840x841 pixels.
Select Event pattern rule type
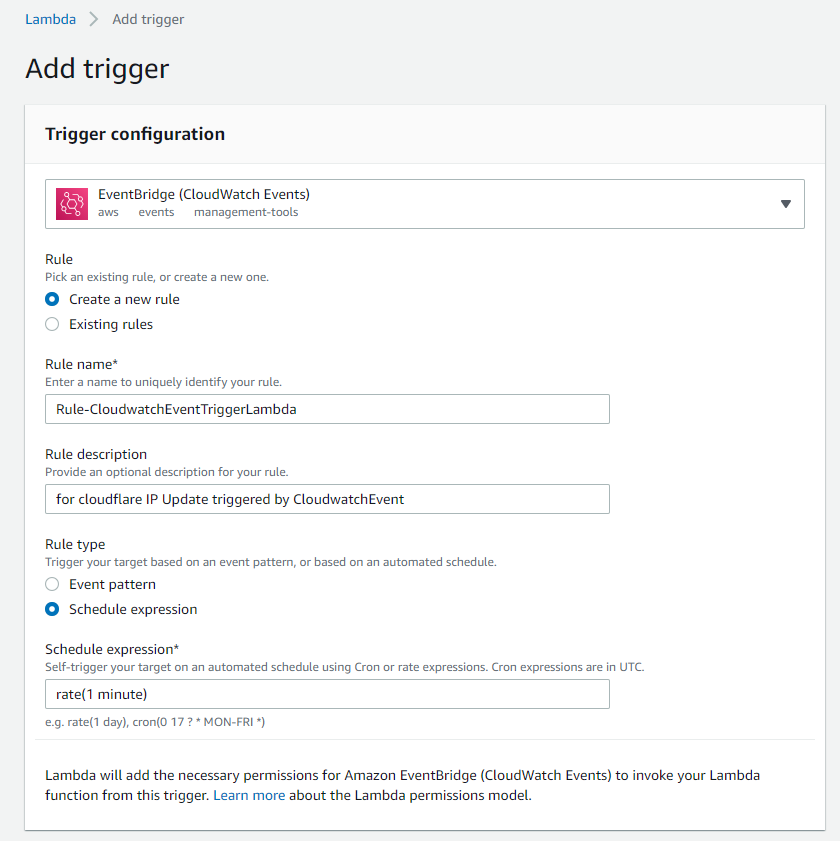tap(53, 584)
